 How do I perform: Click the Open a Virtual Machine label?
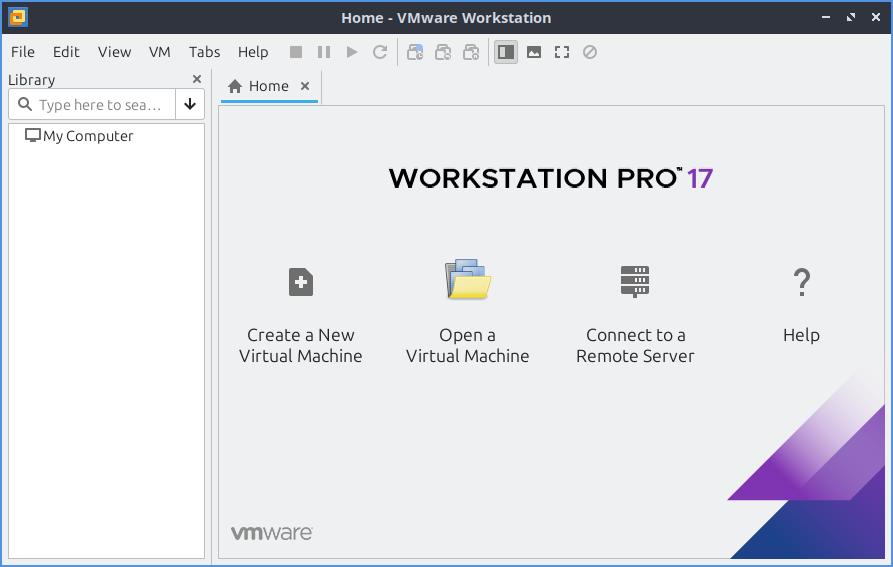468,346
